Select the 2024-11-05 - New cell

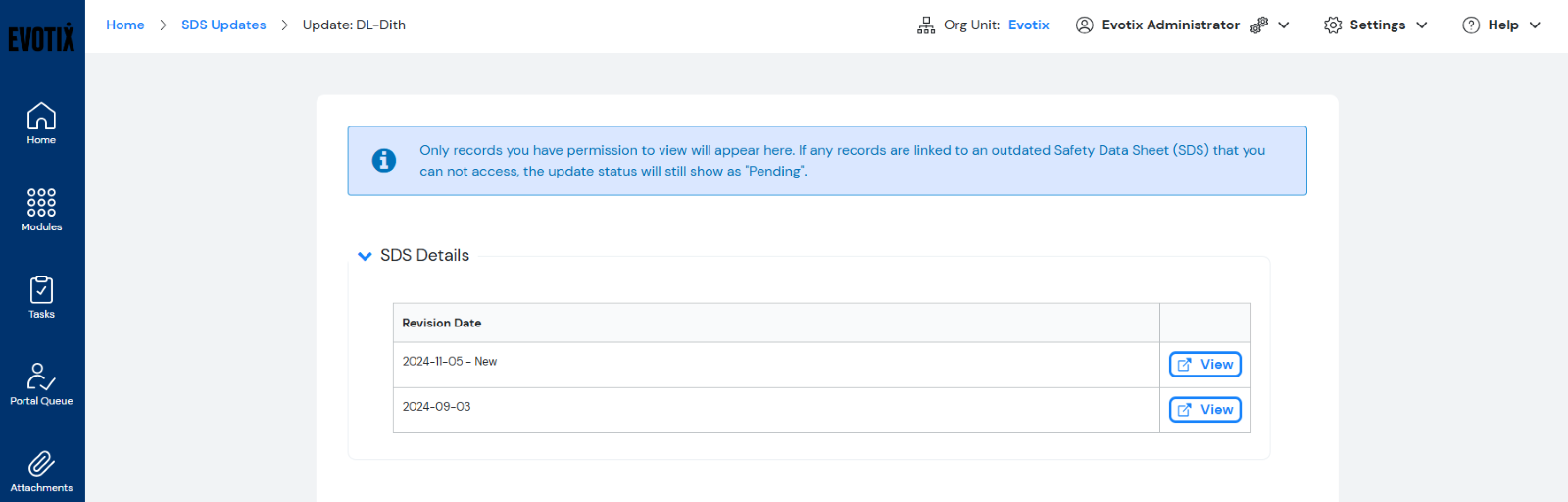tap(776, 365)
